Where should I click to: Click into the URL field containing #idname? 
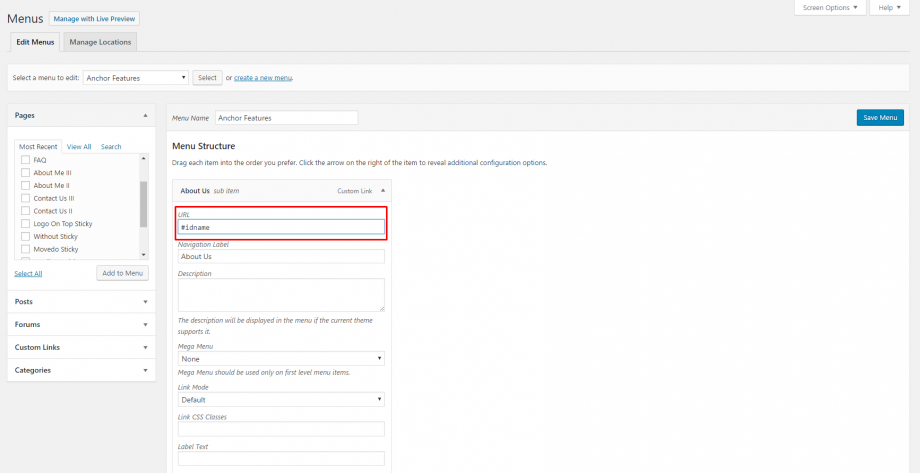click(x=281, y=227)
